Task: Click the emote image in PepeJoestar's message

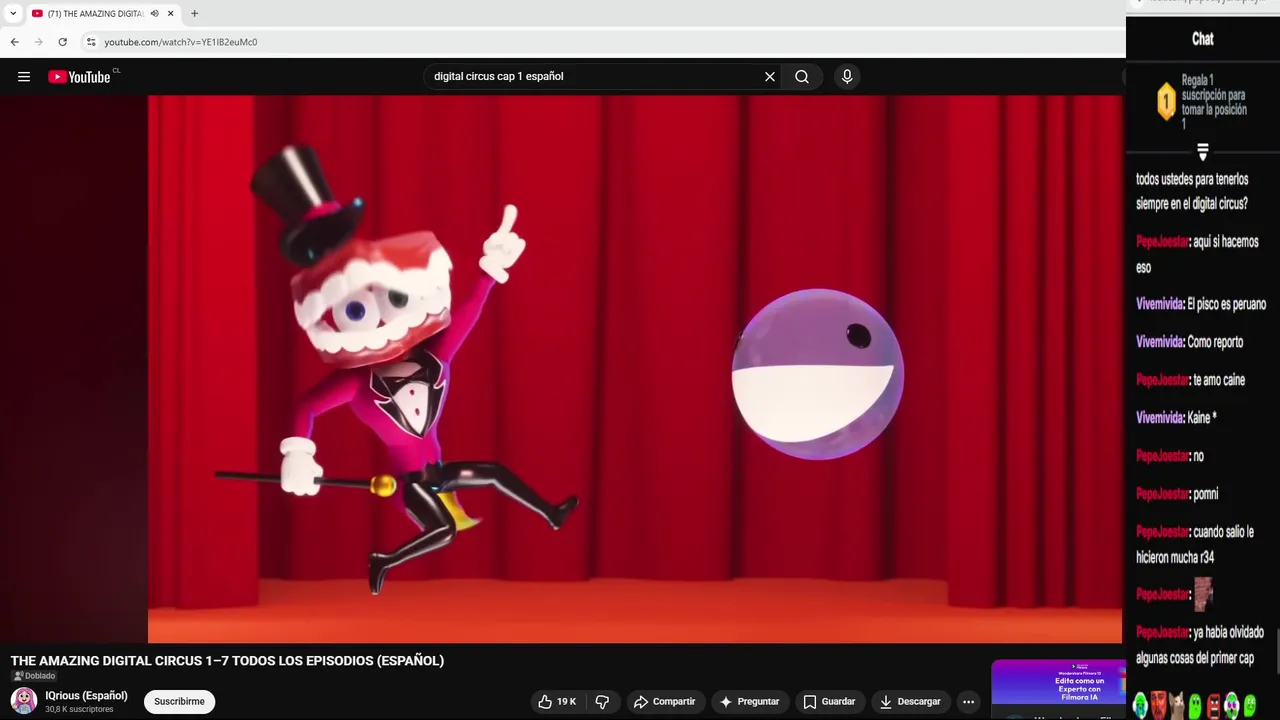Action: [1203, 594]
